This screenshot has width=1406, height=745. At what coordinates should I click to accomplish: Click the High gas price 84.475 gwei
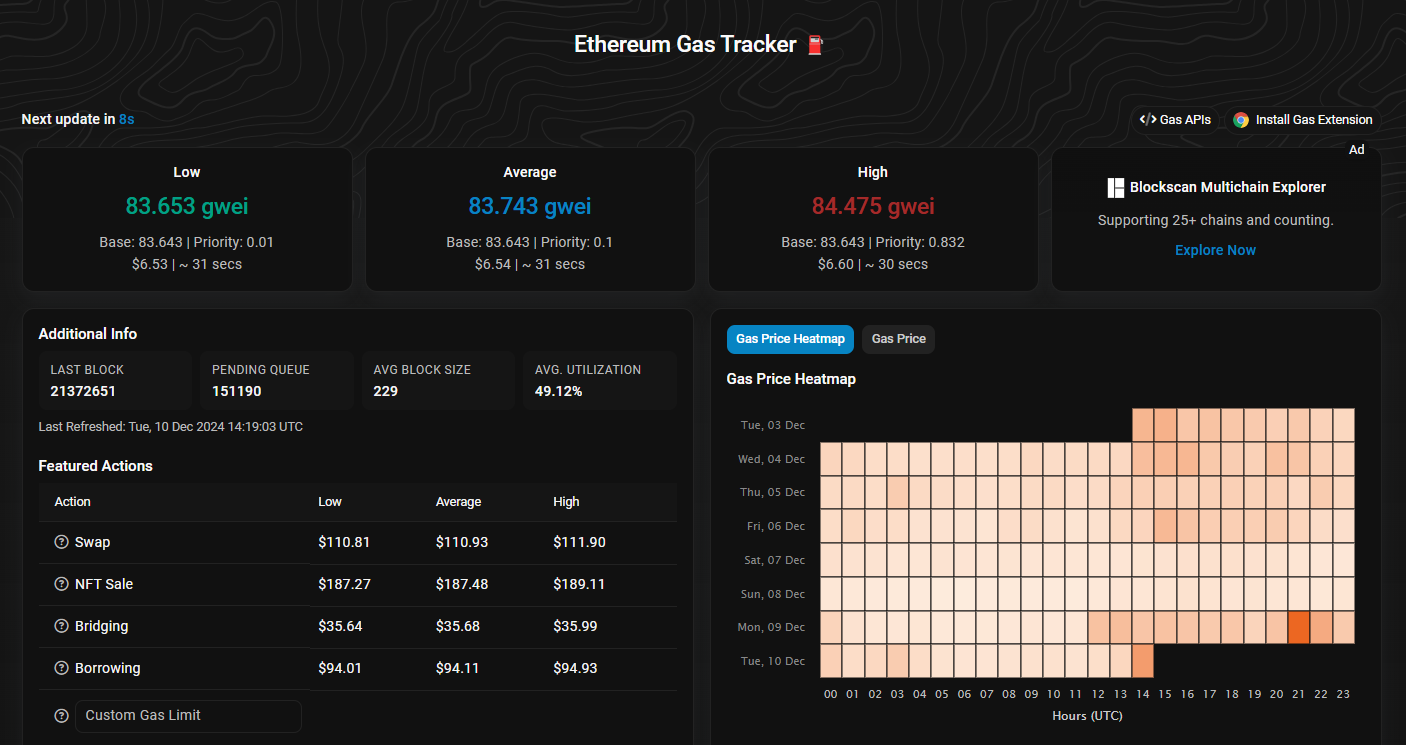[873, 206]
